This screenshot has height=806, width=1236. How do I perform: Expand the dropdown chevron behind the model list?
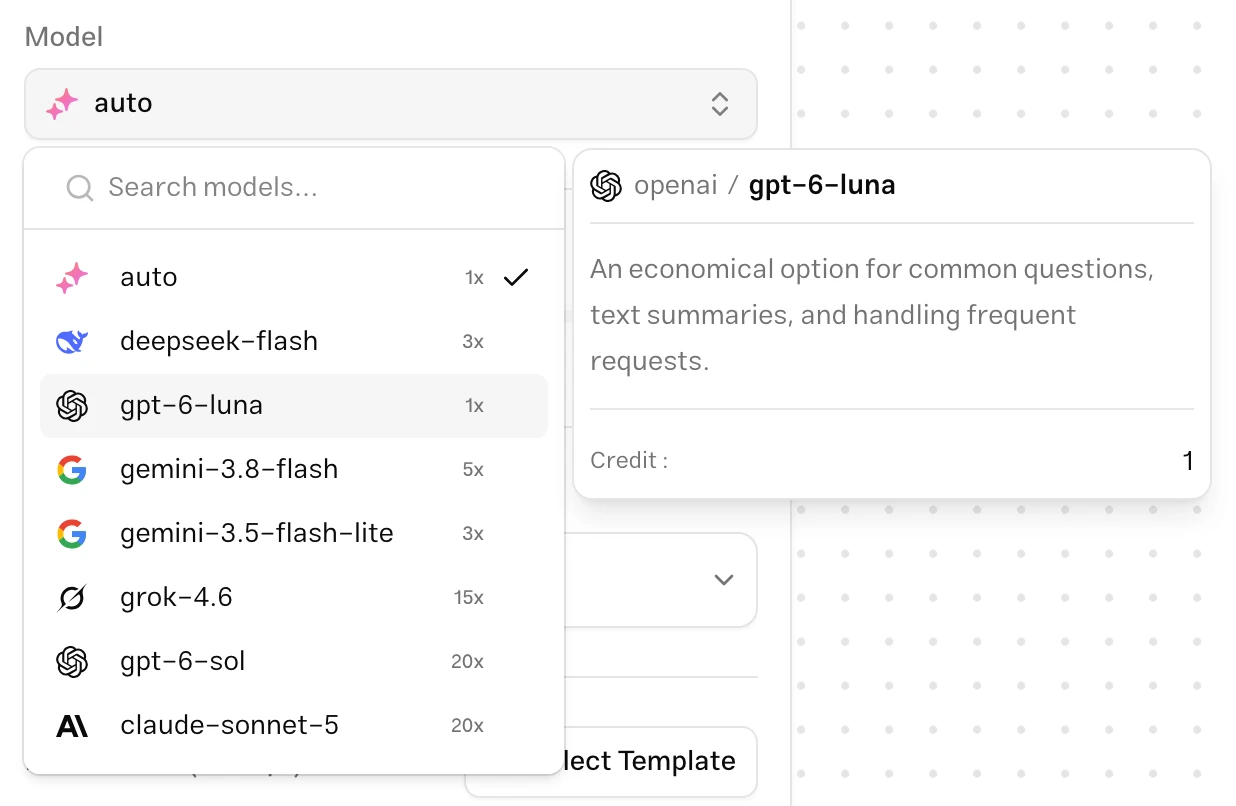[724, 580]
